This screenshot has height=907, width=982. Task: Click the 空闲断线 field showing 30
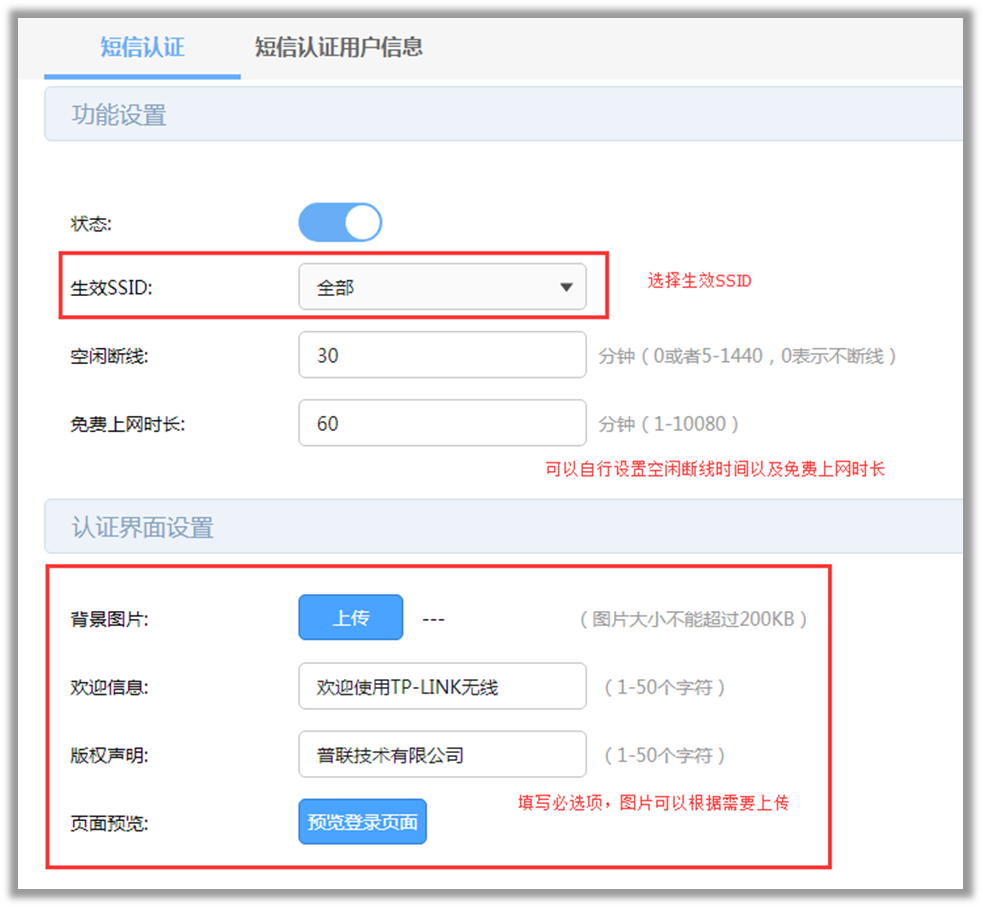pos(441,355)
